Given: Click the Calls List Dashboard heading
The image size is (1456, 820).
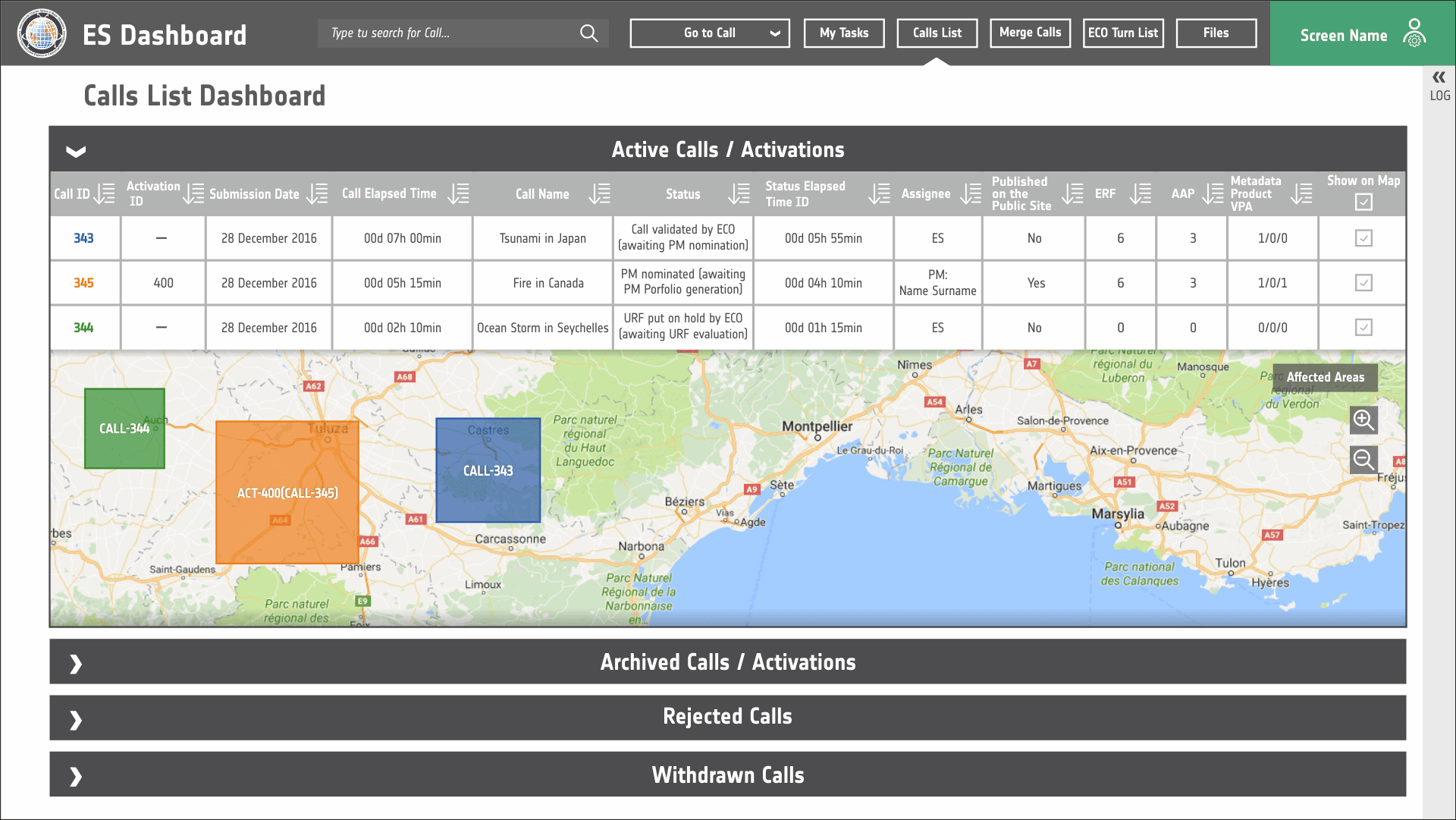Looking at the screenshot, I should [x=205, y=96].
